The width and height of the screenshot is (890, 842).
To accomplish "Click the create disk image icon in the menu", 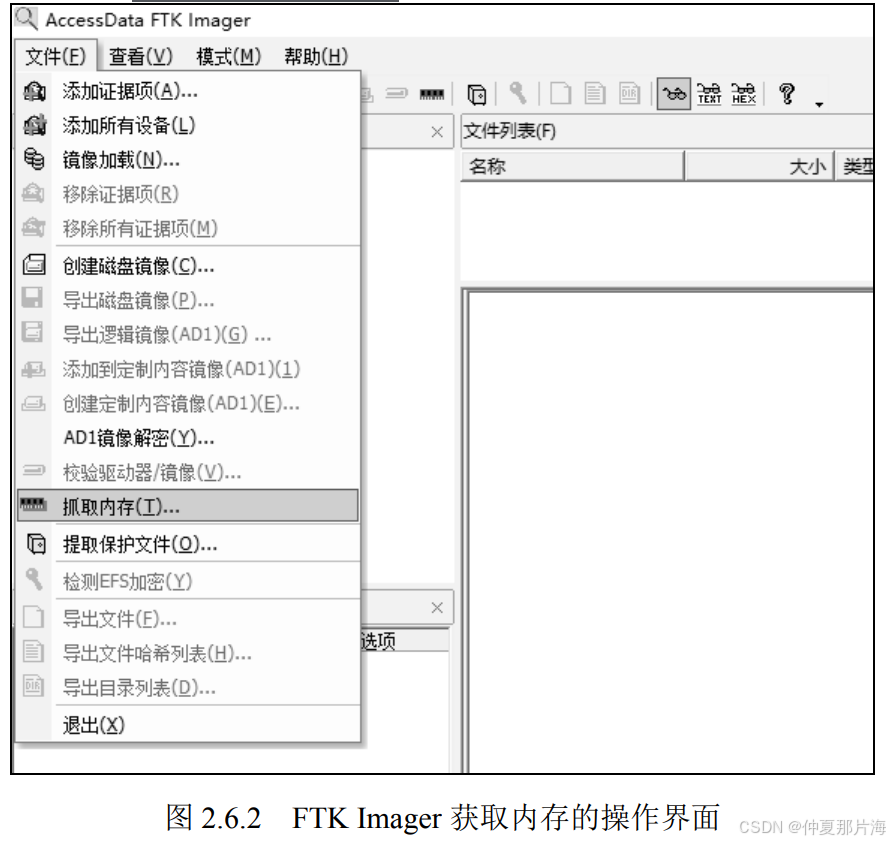I will coord(34,265).
